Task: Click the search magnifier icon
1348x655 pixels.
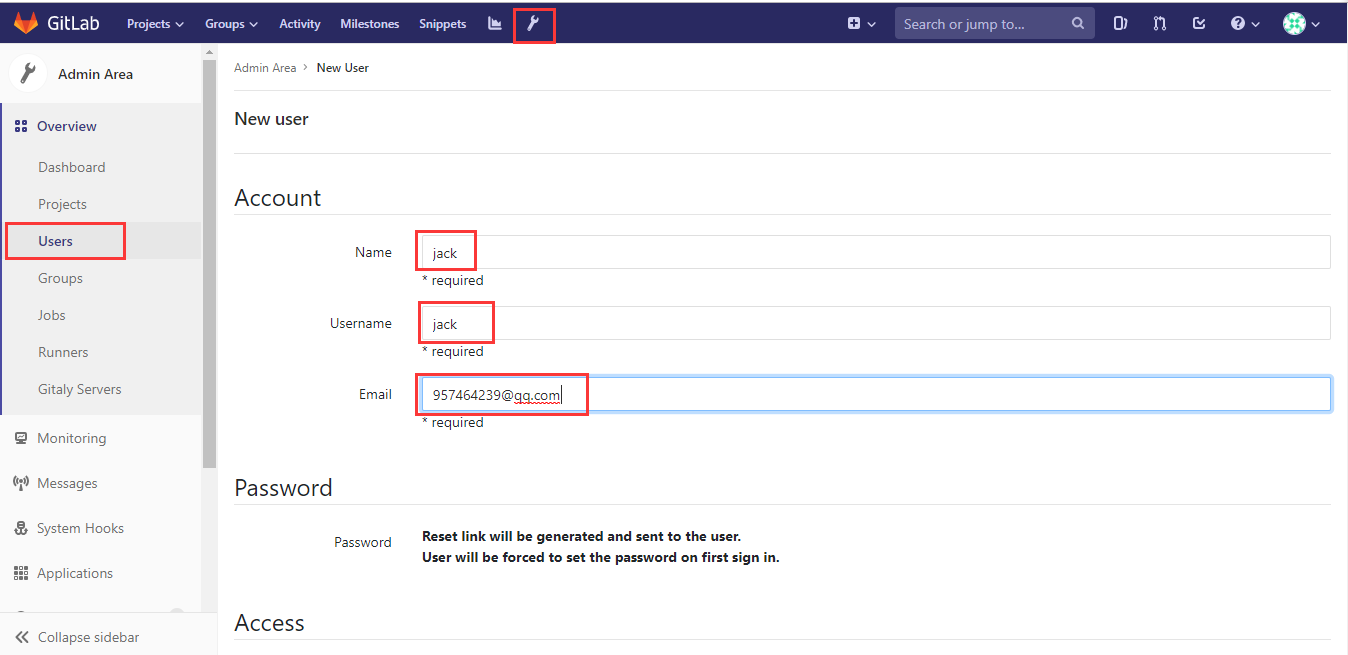Action: coord(1077,23)
